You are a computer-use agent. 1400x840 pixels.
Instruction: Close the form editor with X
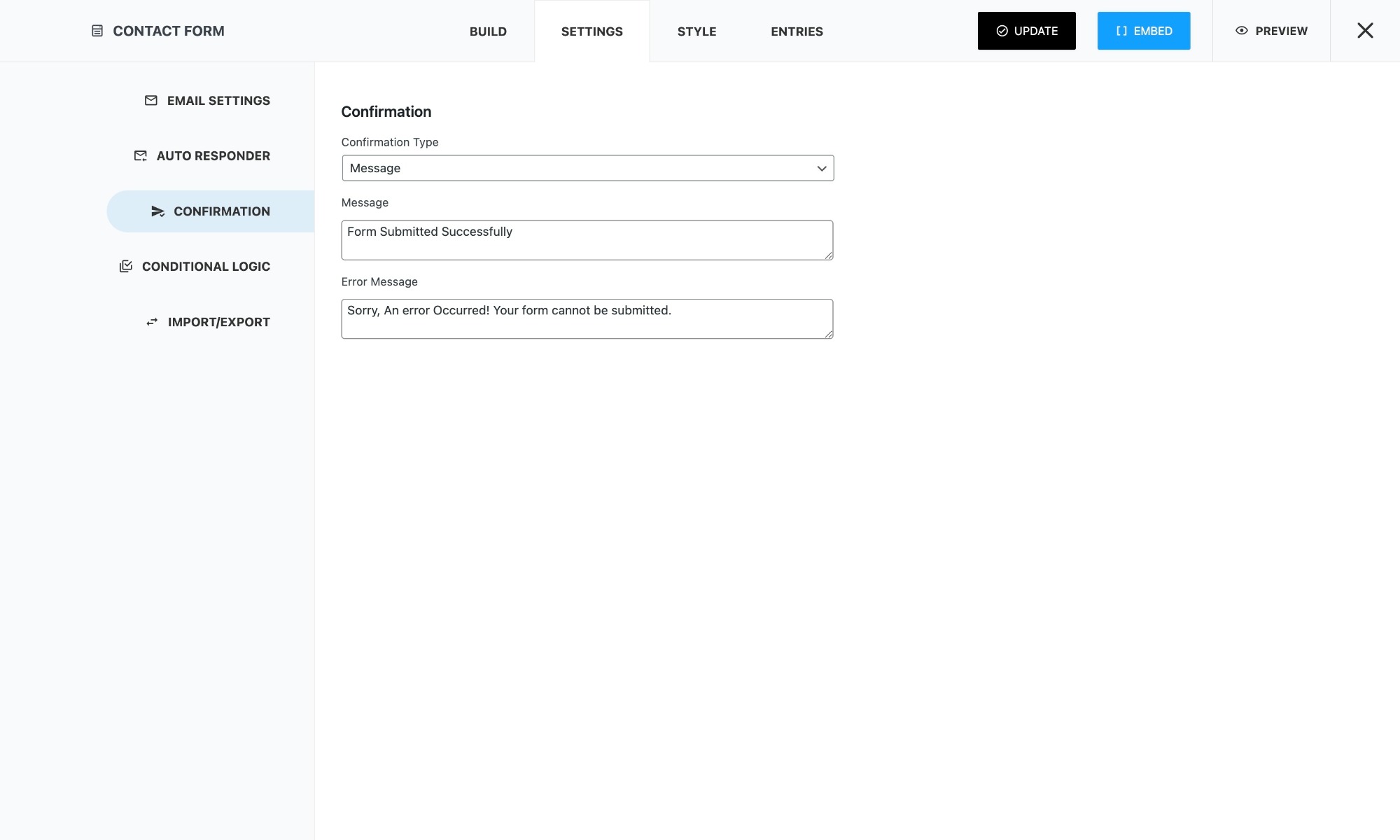point(1365,30)
